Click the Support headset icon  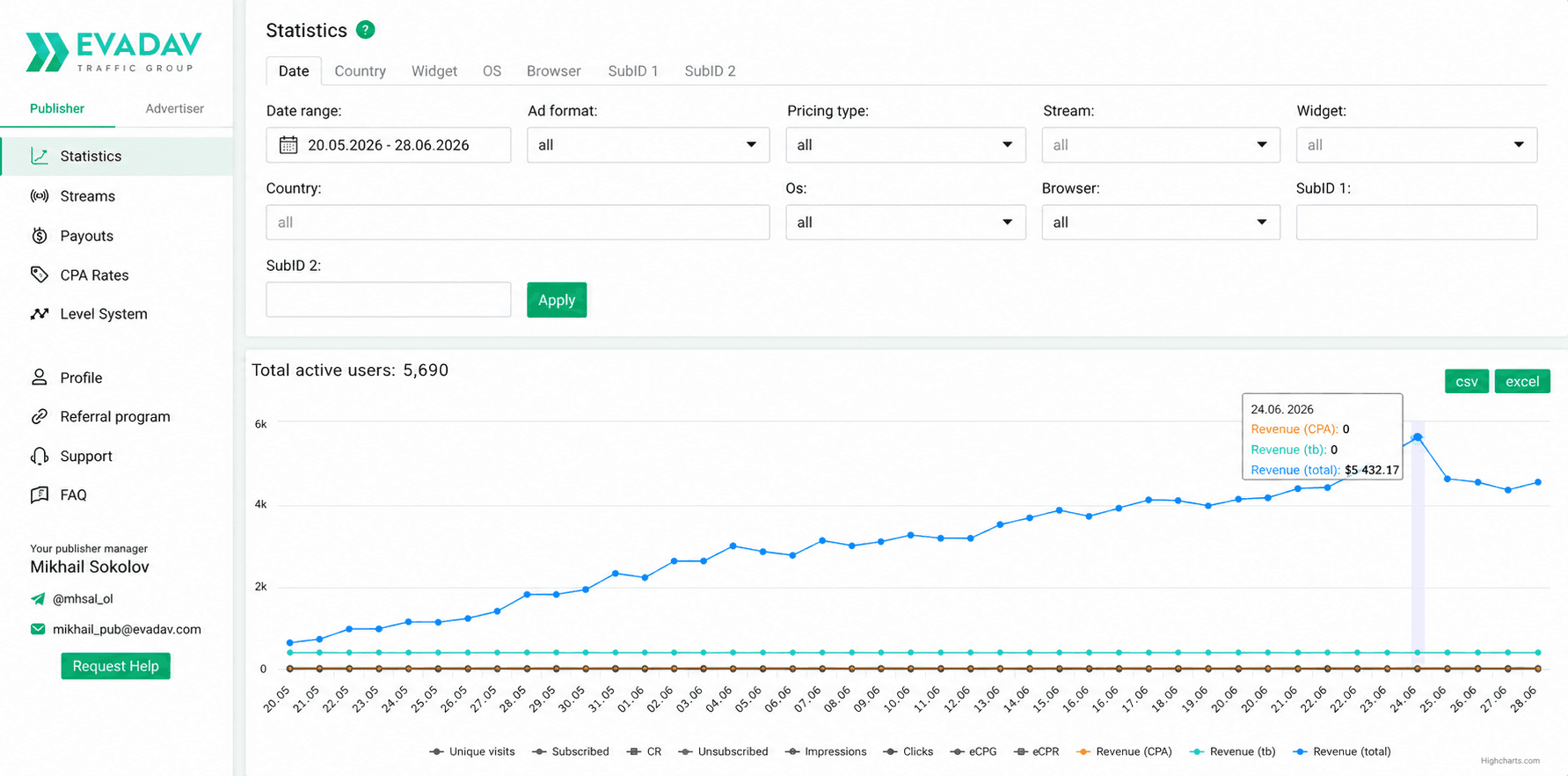(40, 456)
